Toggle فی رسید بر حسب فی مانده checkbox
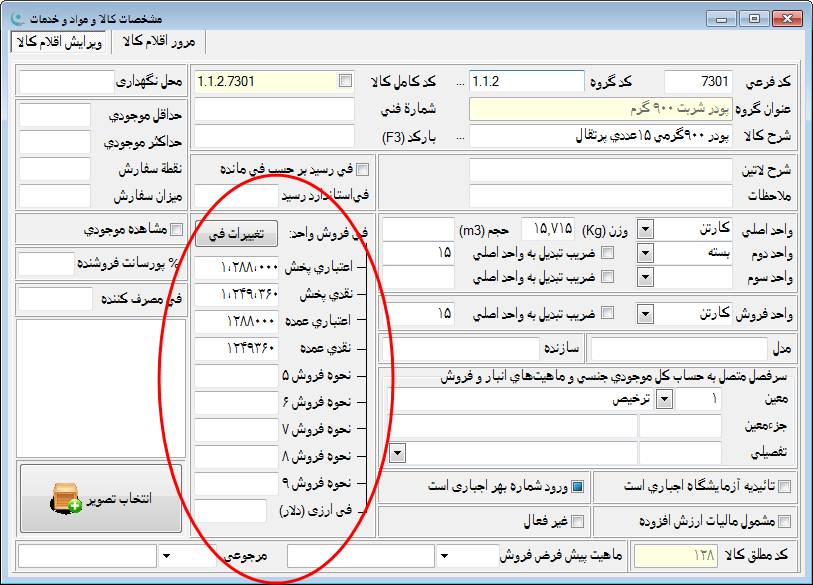Image resolution: width=813 pixels, height=585 pixels. pyautogui.click(x=362, y=169)
